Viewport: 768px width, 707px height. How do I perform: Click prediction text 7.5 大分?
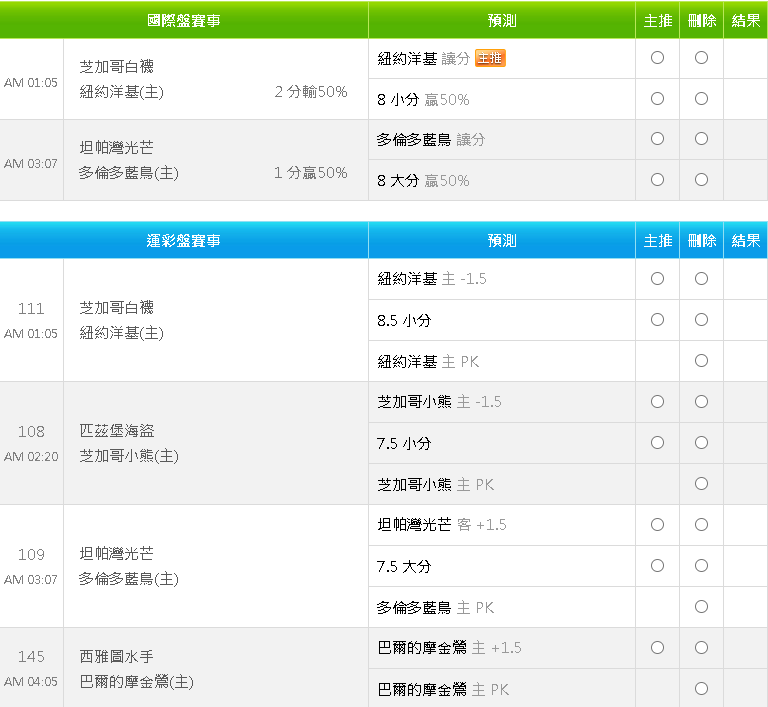[x=404, y=566]
